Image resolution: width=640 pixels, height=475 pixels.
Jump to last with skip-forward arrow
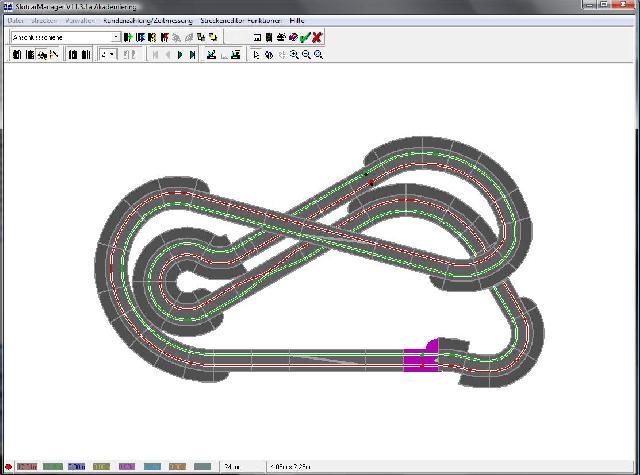pyautogui.click(x=192, y=55)
